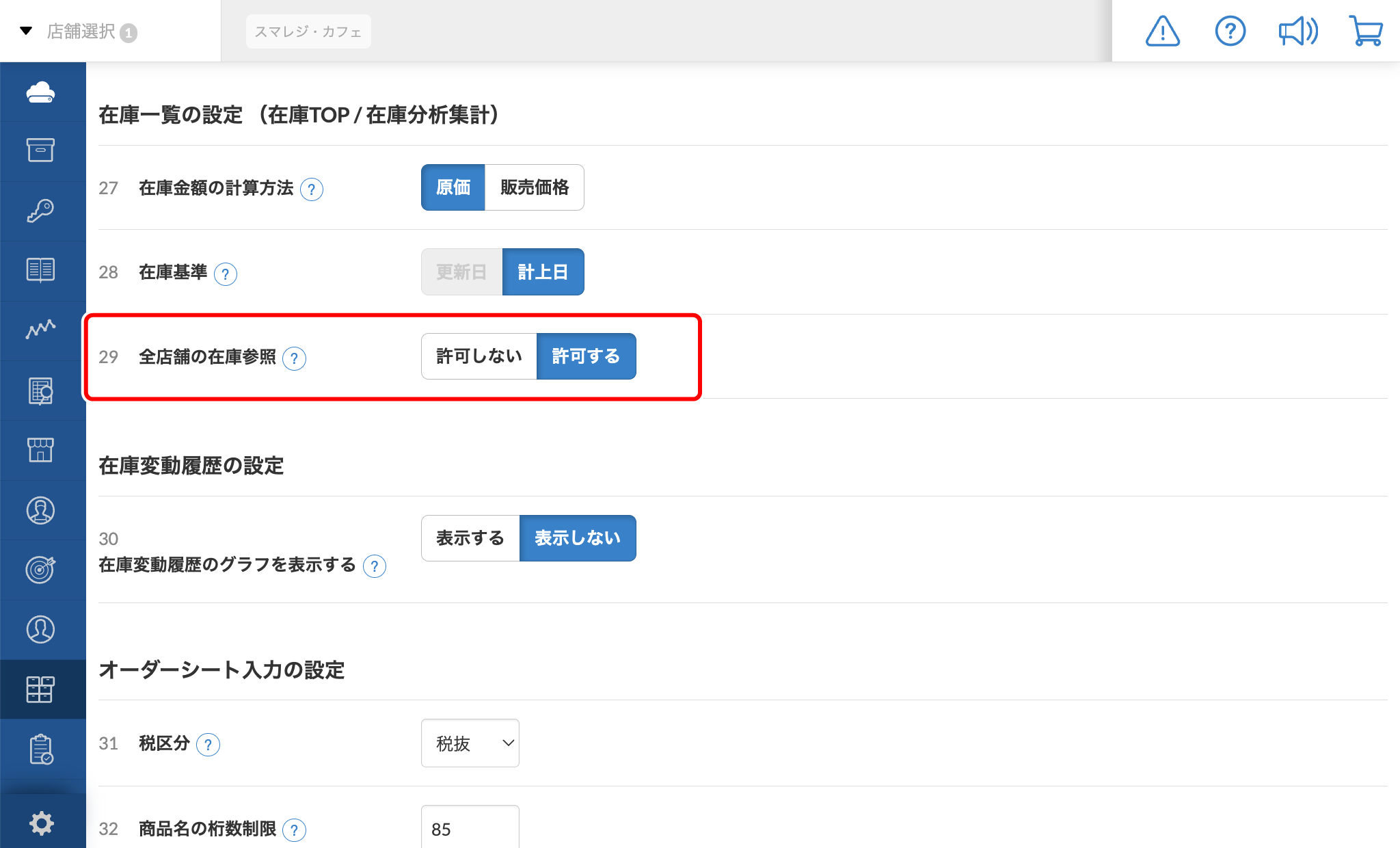Open the help question mark in header
This screenshot has height=848, width=1400.
pos(1230,31)
